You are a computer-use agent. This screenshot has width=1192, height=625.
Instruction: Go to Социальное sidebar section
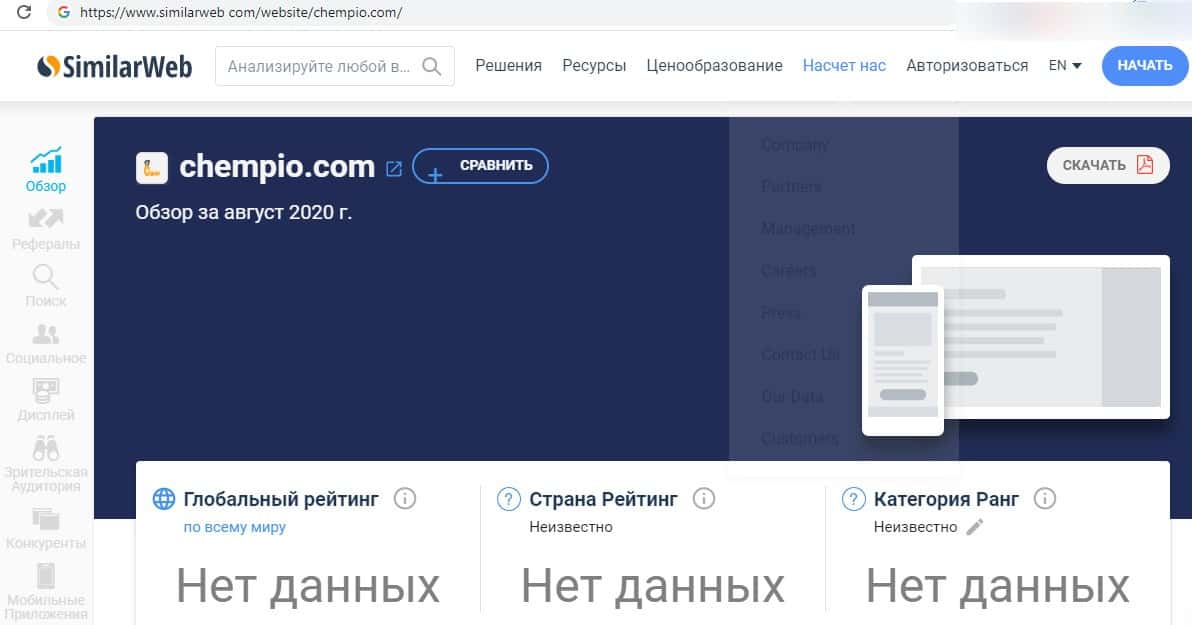click(46, 344)
